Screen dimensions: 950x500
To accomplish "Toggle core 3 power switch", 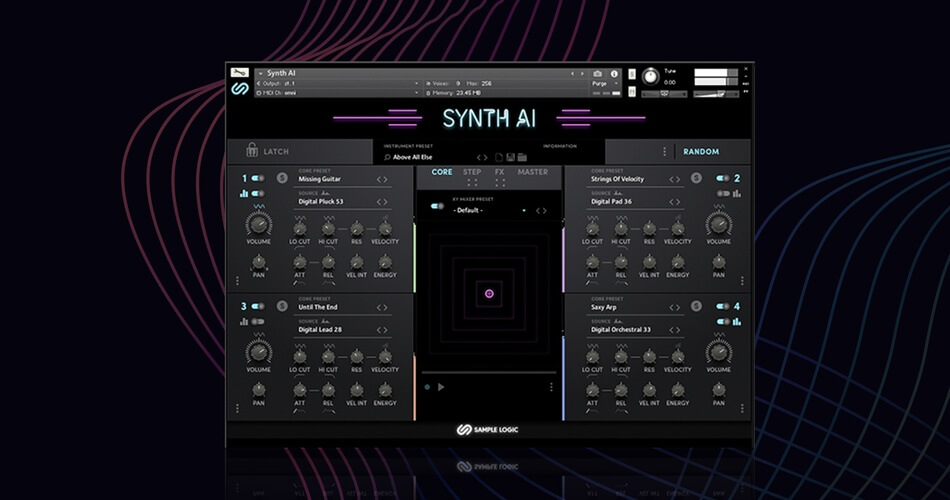I will 258,306.
